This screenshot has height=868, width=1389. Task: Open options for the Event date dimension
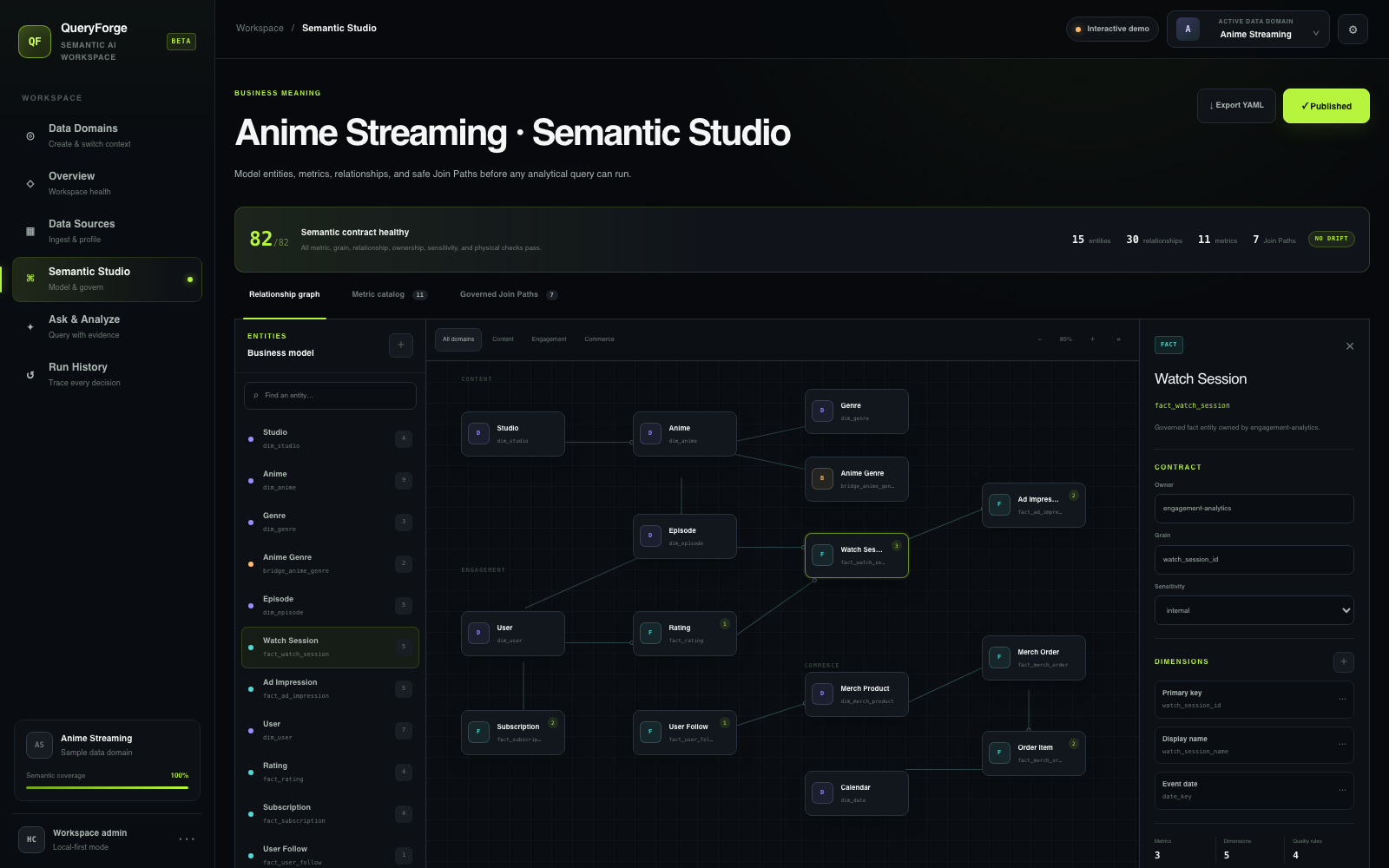pos(1342,790)
